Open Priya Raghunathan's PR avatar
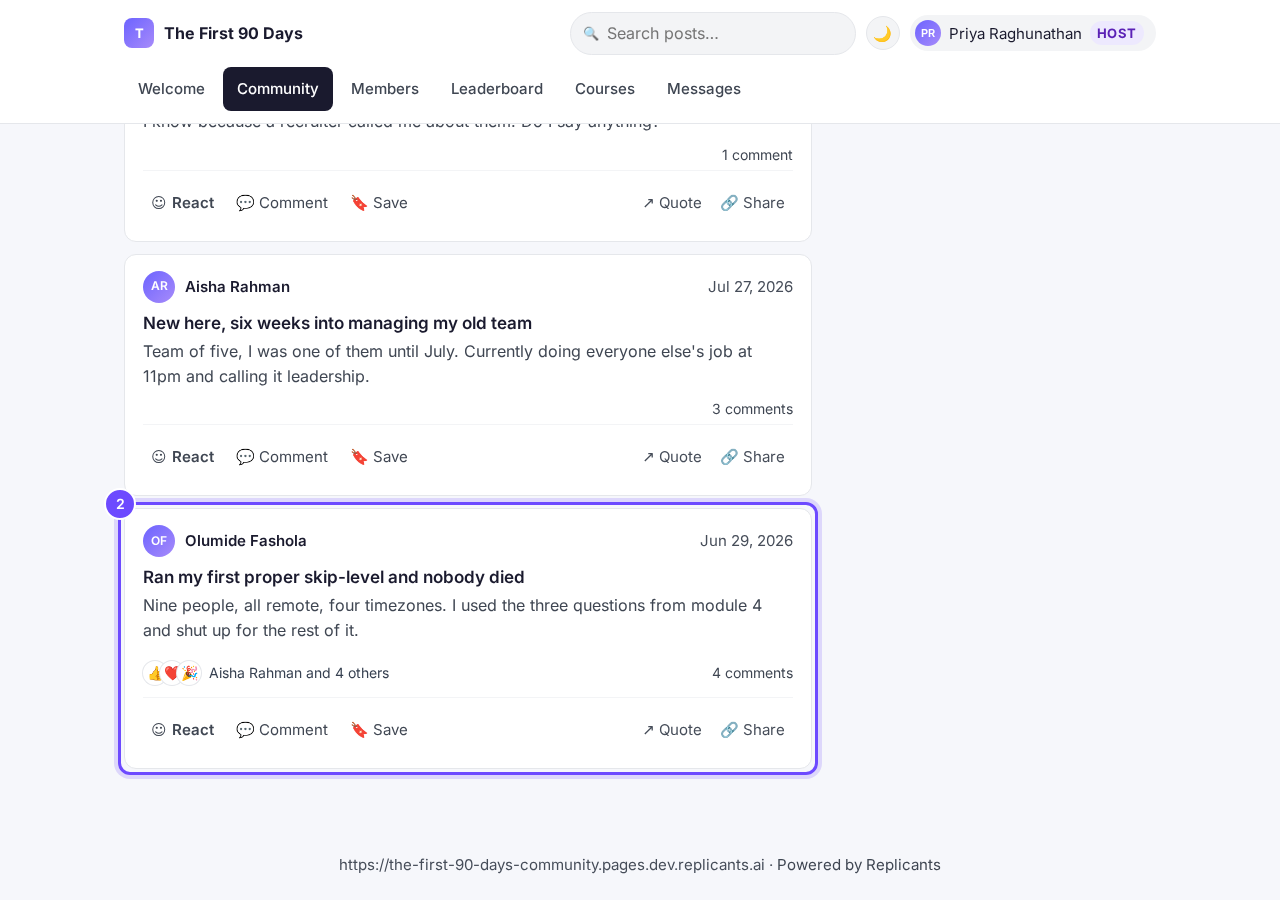 [x=928, y=33]
